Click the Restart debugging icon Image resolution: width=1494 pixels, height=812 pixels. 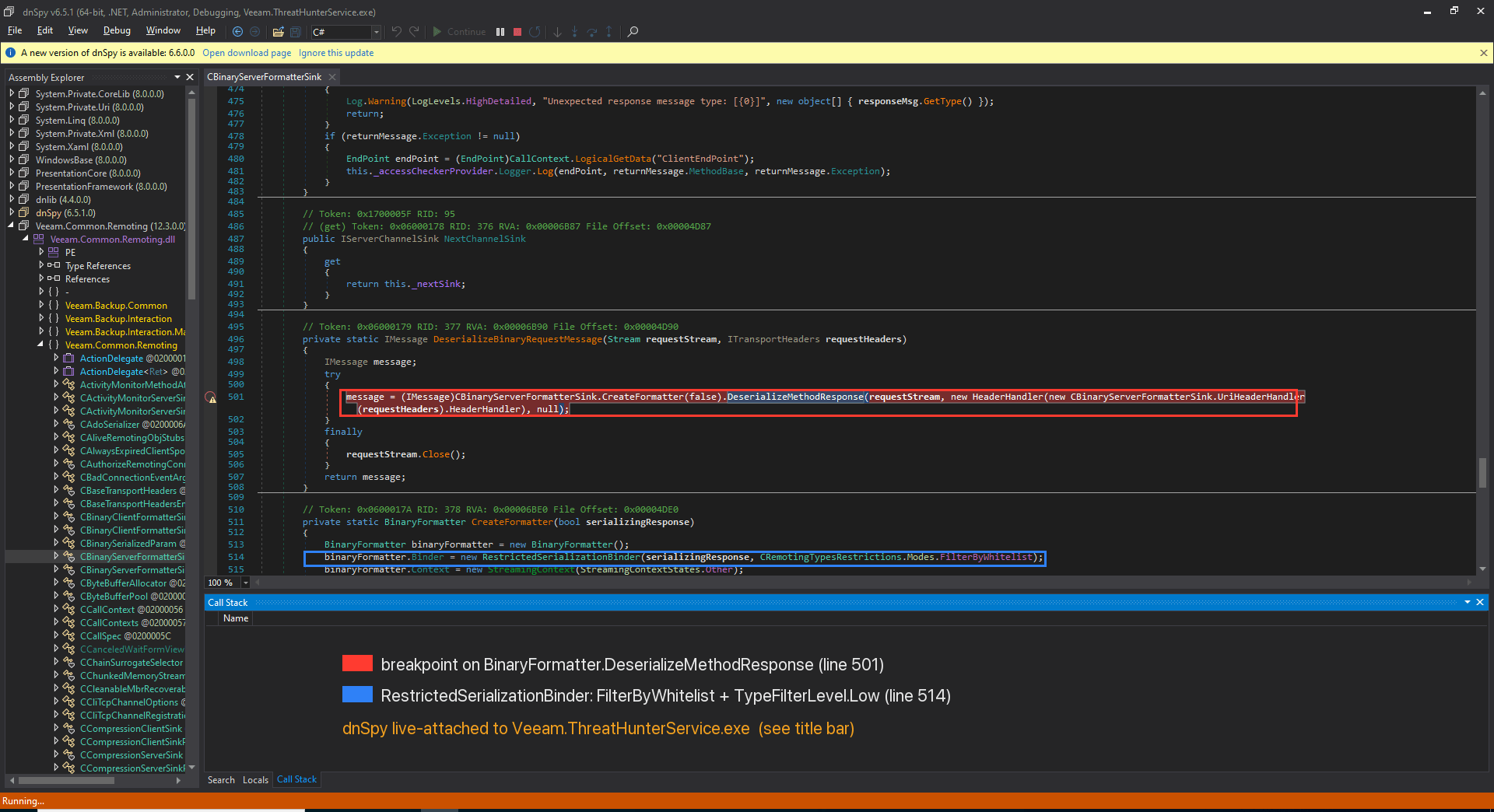[x=535, y=32]
